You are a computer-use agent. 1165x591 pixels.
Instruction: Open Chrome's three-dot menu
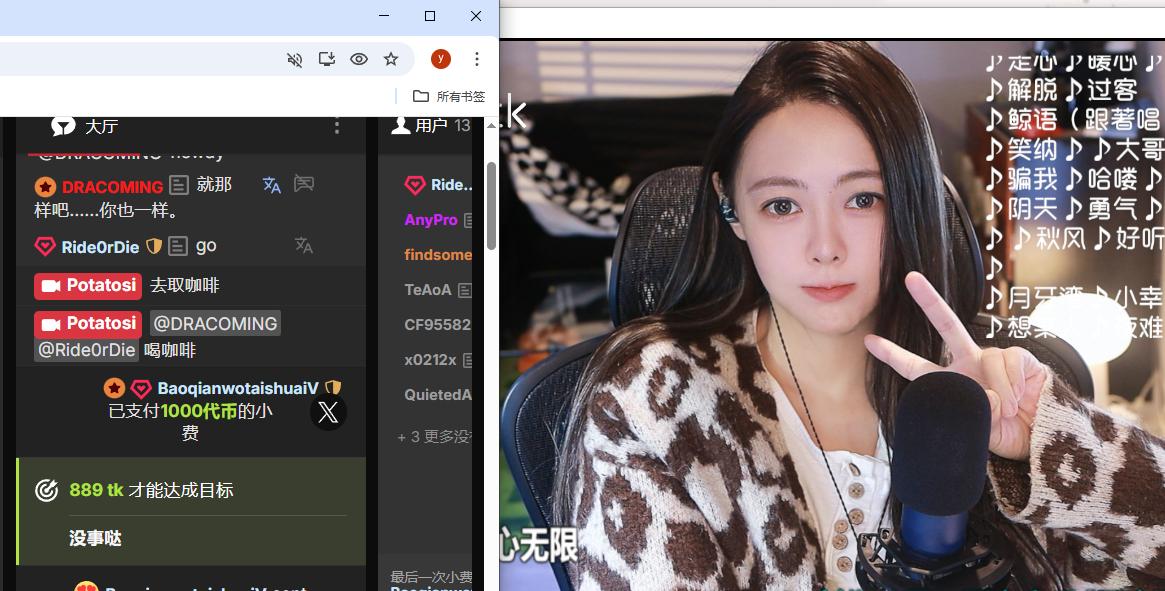(x=477, y=60)
